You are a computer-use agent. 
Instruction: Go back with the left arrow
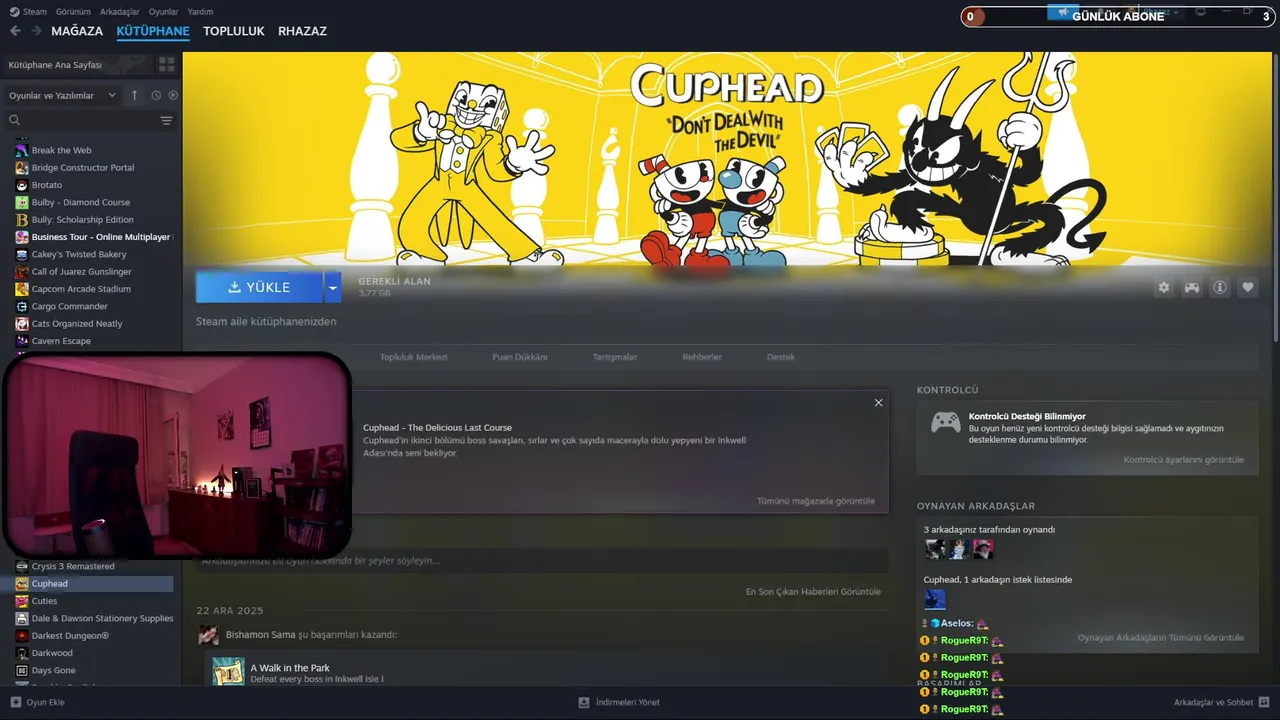(x=15, y=31)
